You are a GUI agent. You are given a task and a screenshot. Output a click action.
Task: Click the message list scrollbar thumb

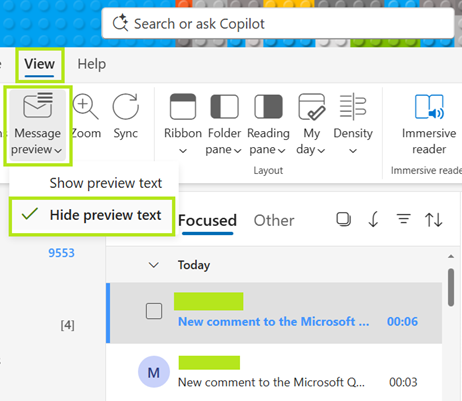click(451, 287)
